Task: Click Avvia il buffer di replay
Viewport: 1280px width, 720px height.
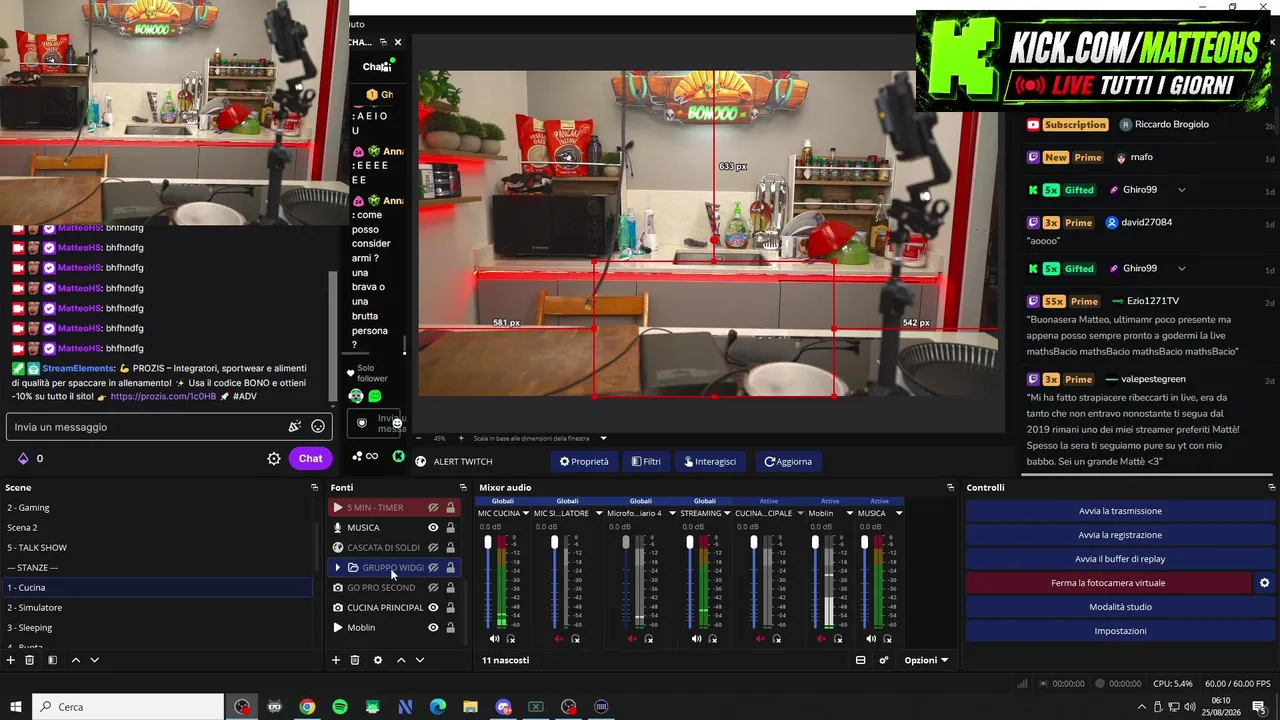Action: [1120, 559]
